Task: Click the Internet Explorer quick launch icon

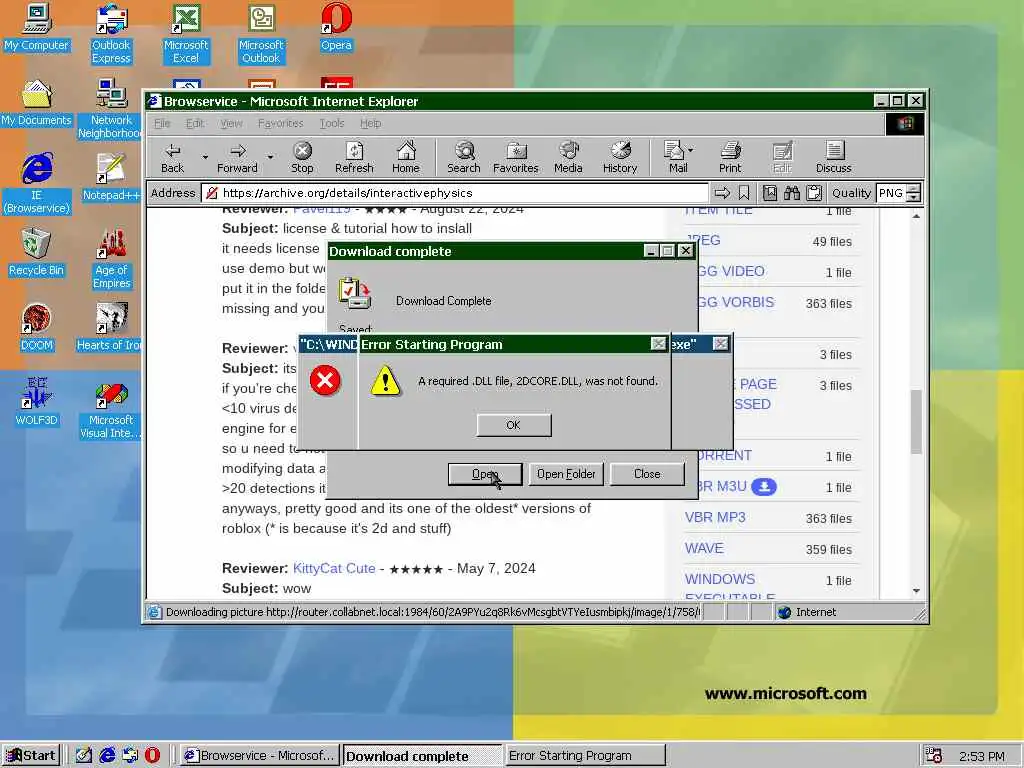Action: pos(107,756)
